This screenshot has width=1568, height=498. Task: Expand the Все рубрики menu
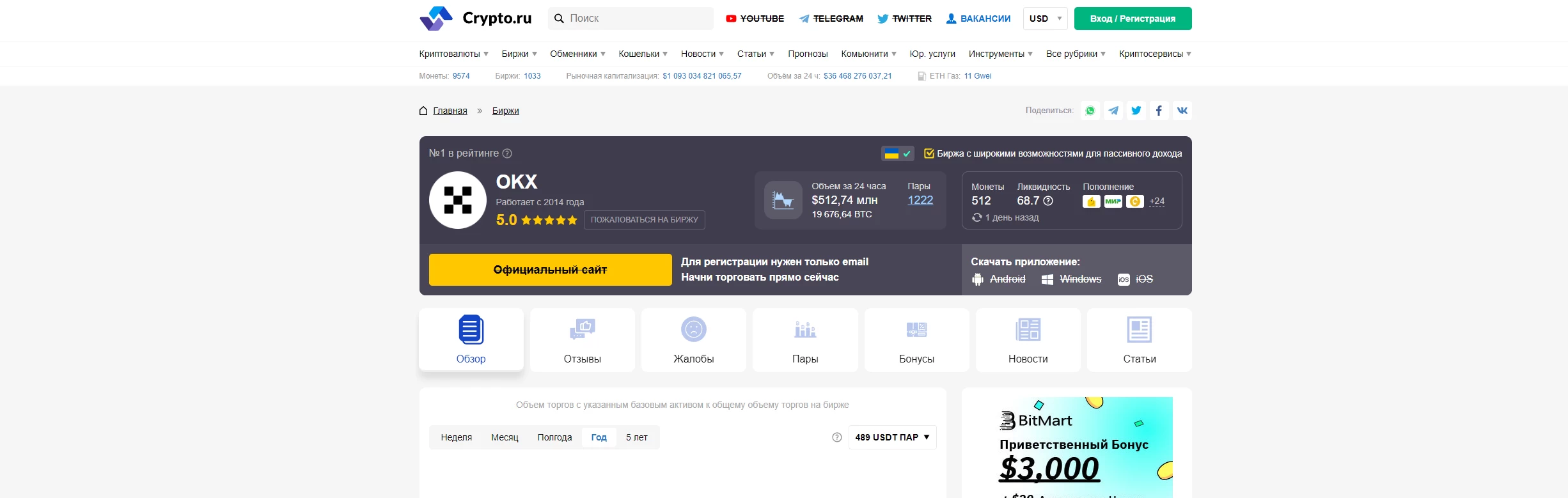point(1076,54)
